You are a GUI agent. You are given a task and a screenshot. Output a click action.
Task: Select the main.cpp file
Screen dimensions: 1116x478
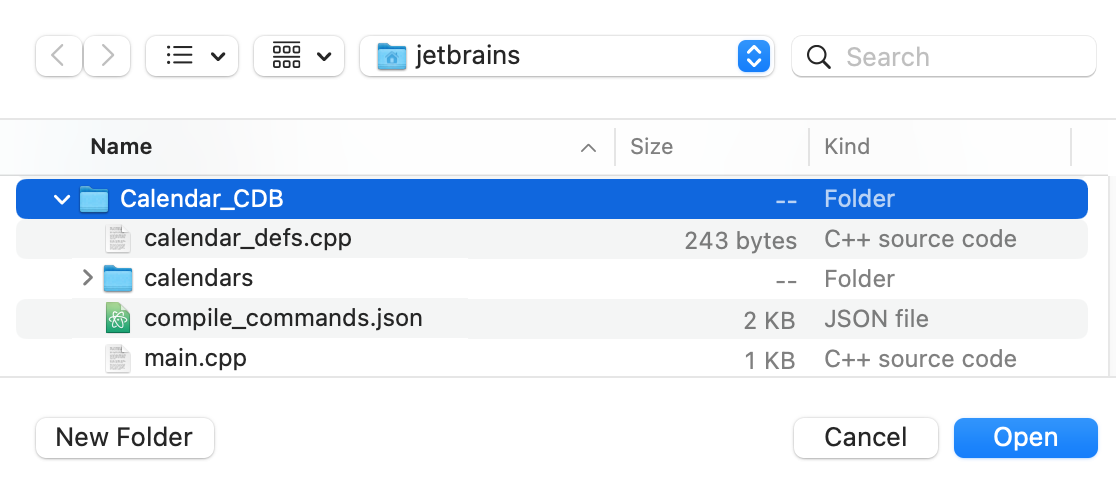click(195, 358)
